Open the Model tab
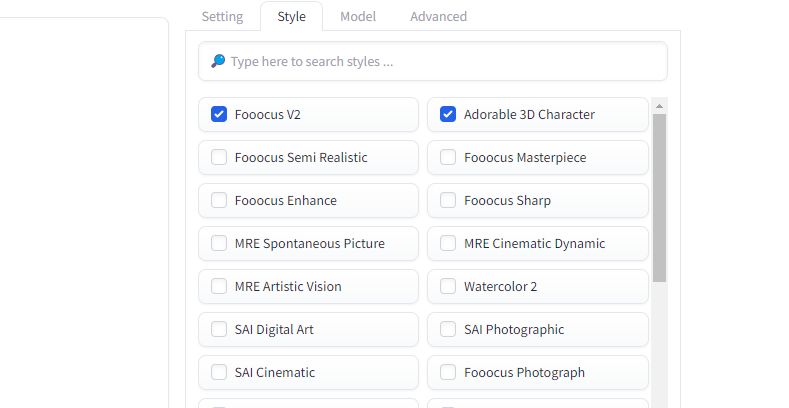The width and height of the screenshot is (789, 408). point(358,17)
